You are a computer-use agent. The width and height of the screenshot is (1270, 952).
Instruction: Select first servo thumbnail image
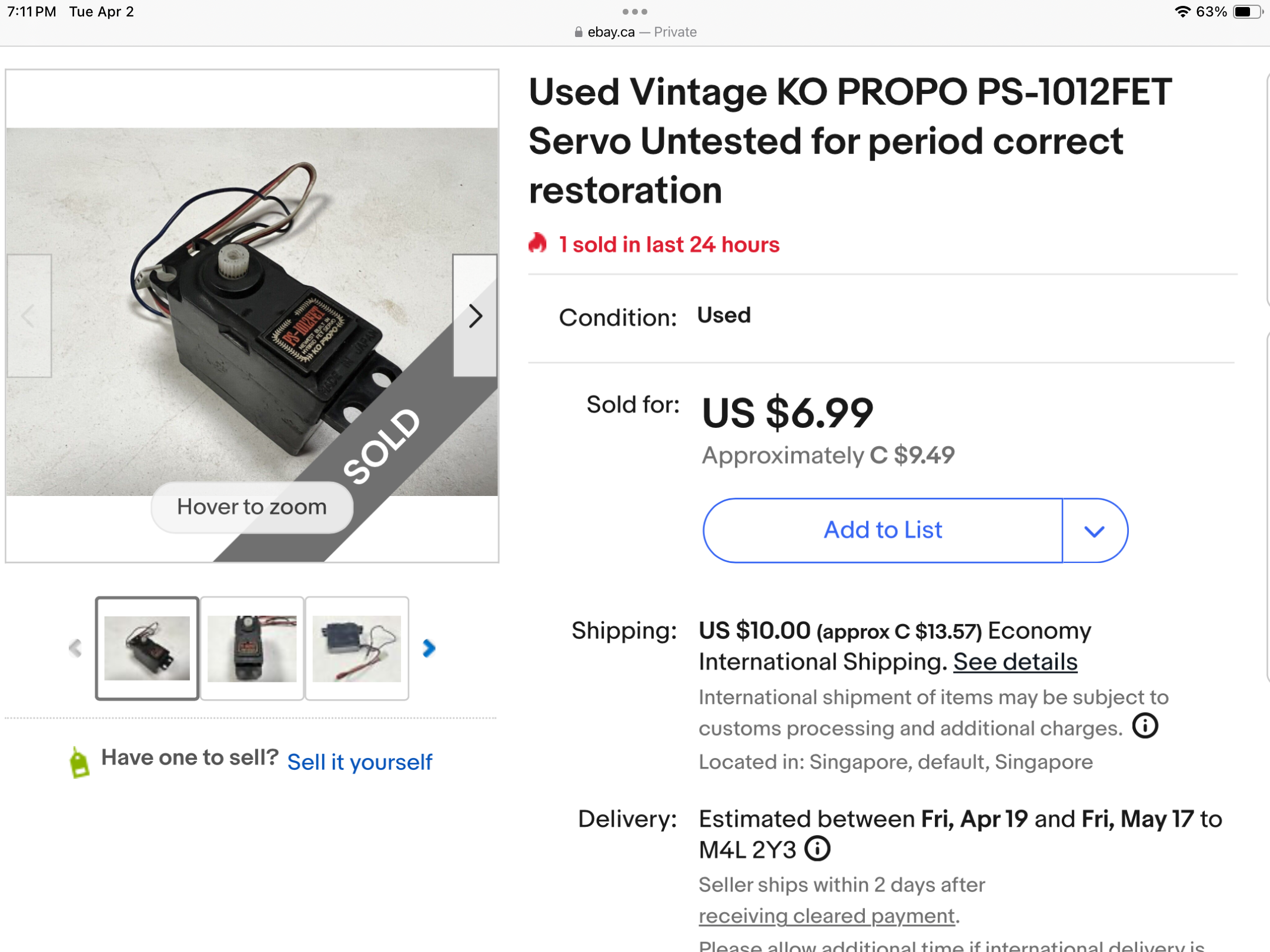pos(147,648)
